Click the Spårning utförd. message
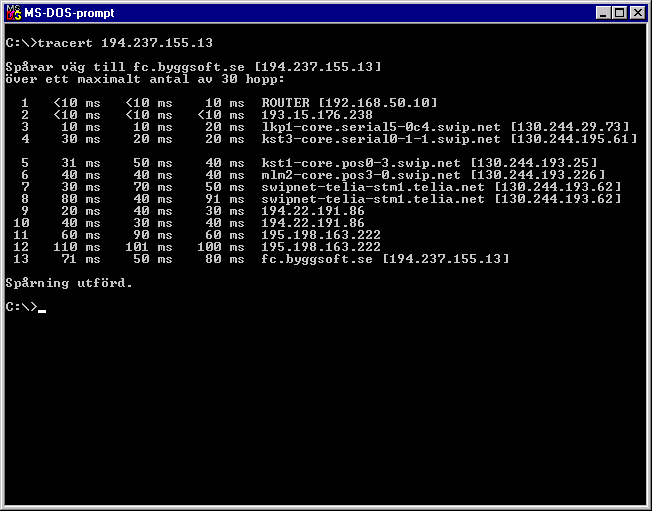652x511 pixels. click(x=69, y=283)
